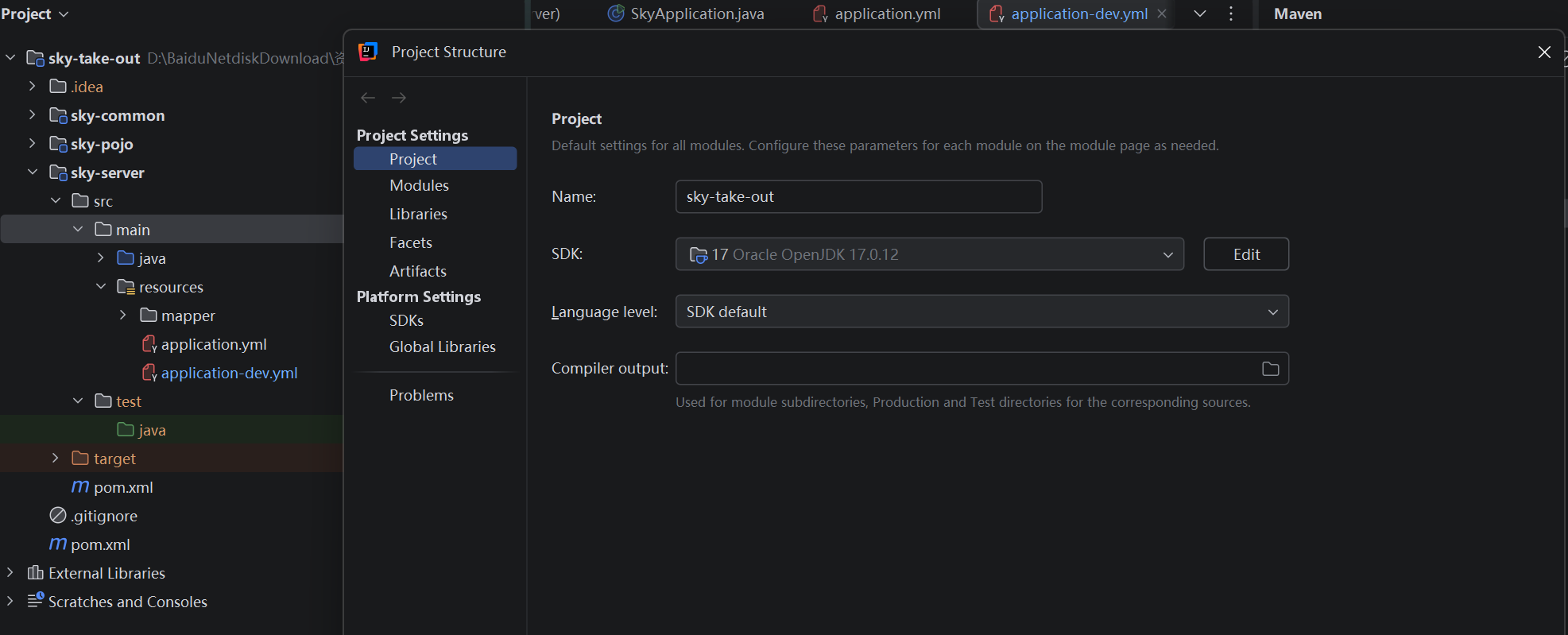
Task: Click the orange target folder icon
Action: click(80, 458)
